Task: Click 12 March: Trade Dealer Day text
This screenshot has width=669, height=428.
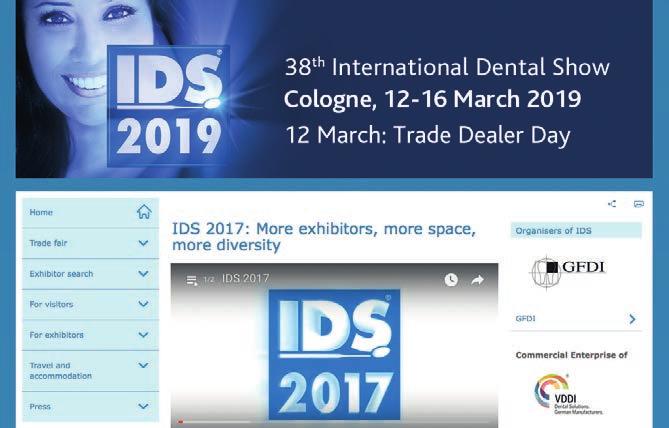Action: click(x=428, y=135)
